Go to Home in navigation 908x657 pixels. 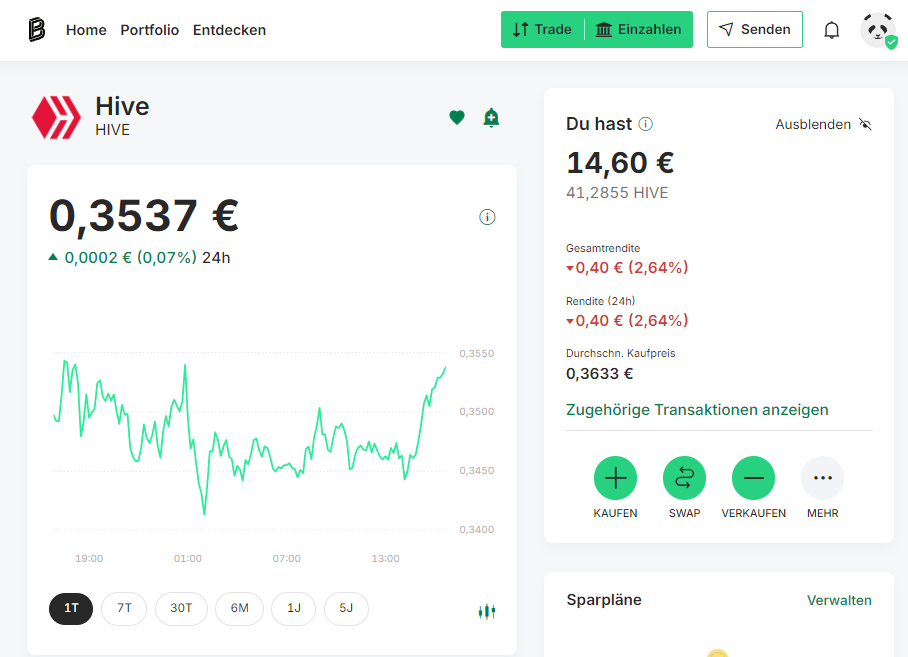[x=86, y=30]
